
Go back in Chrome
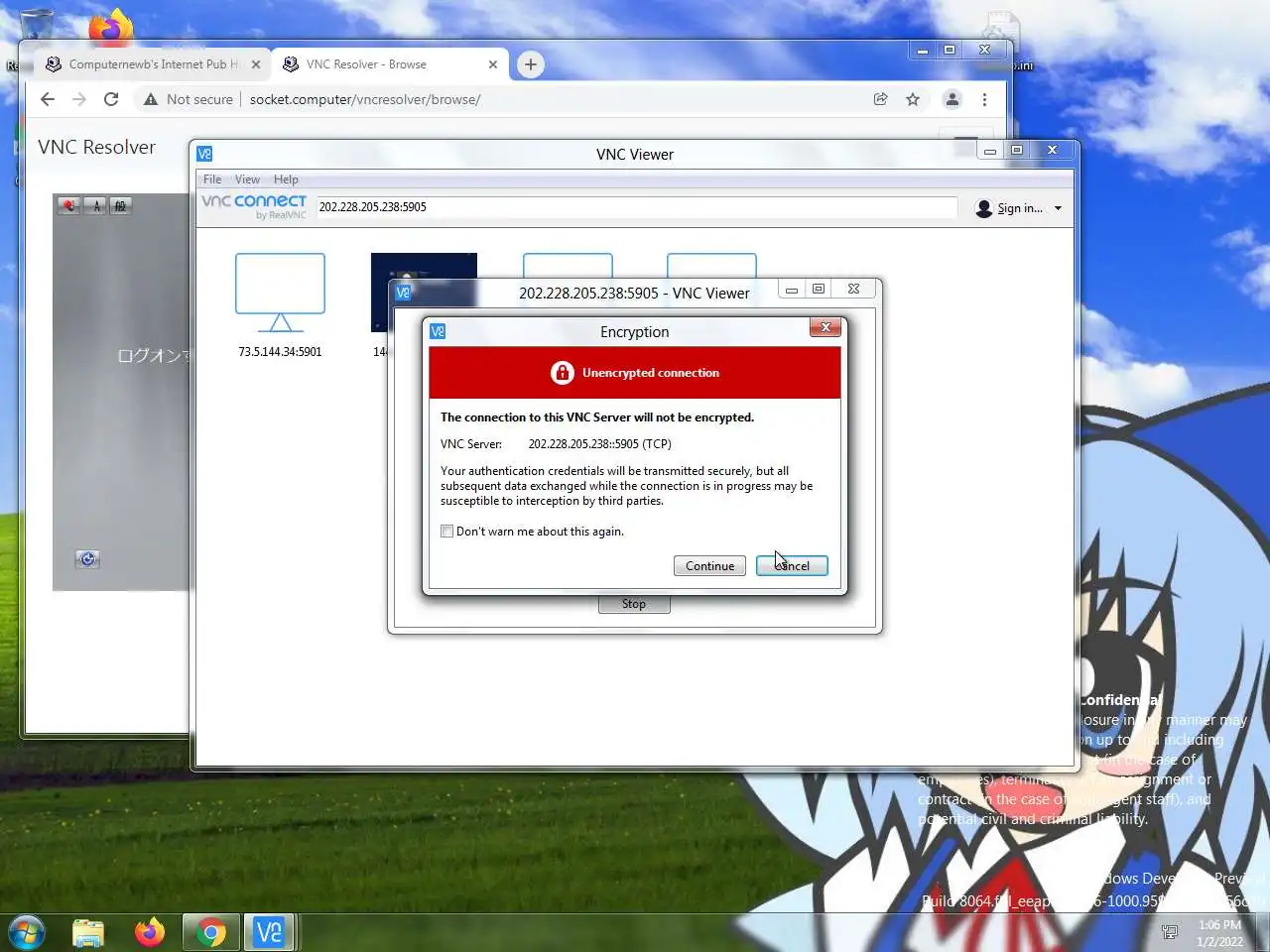pyautogui.click(x=47, y=99)
